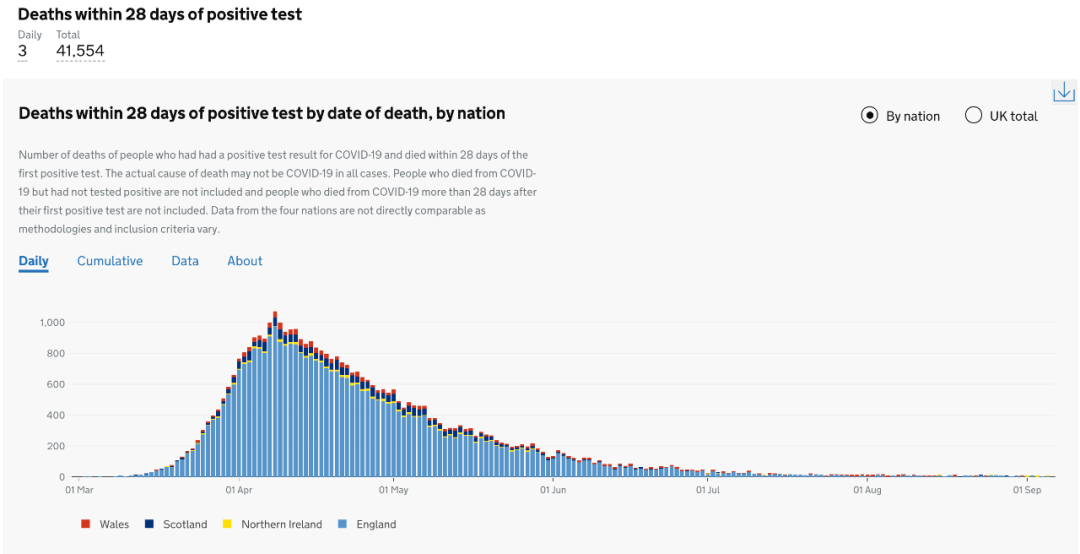
Task: Click the Northern Ireland yellow legend swatch
Action: pyautogui.click(x=227, y=524)
